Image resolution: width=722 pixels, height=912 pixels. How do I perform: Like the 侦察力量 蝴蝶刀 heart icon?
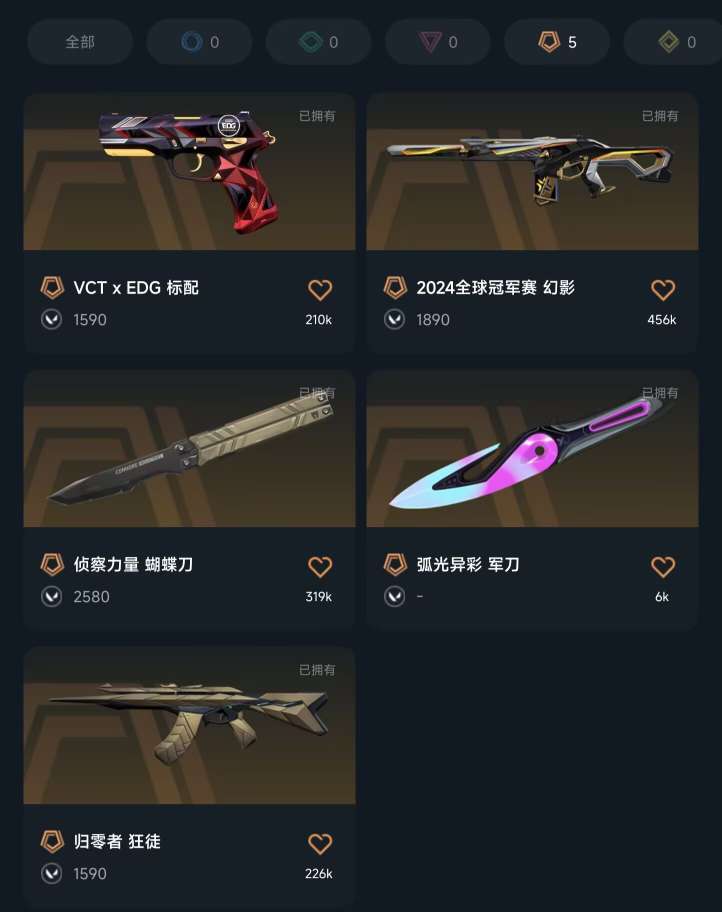pyautogui.click(x=319, y=567)
